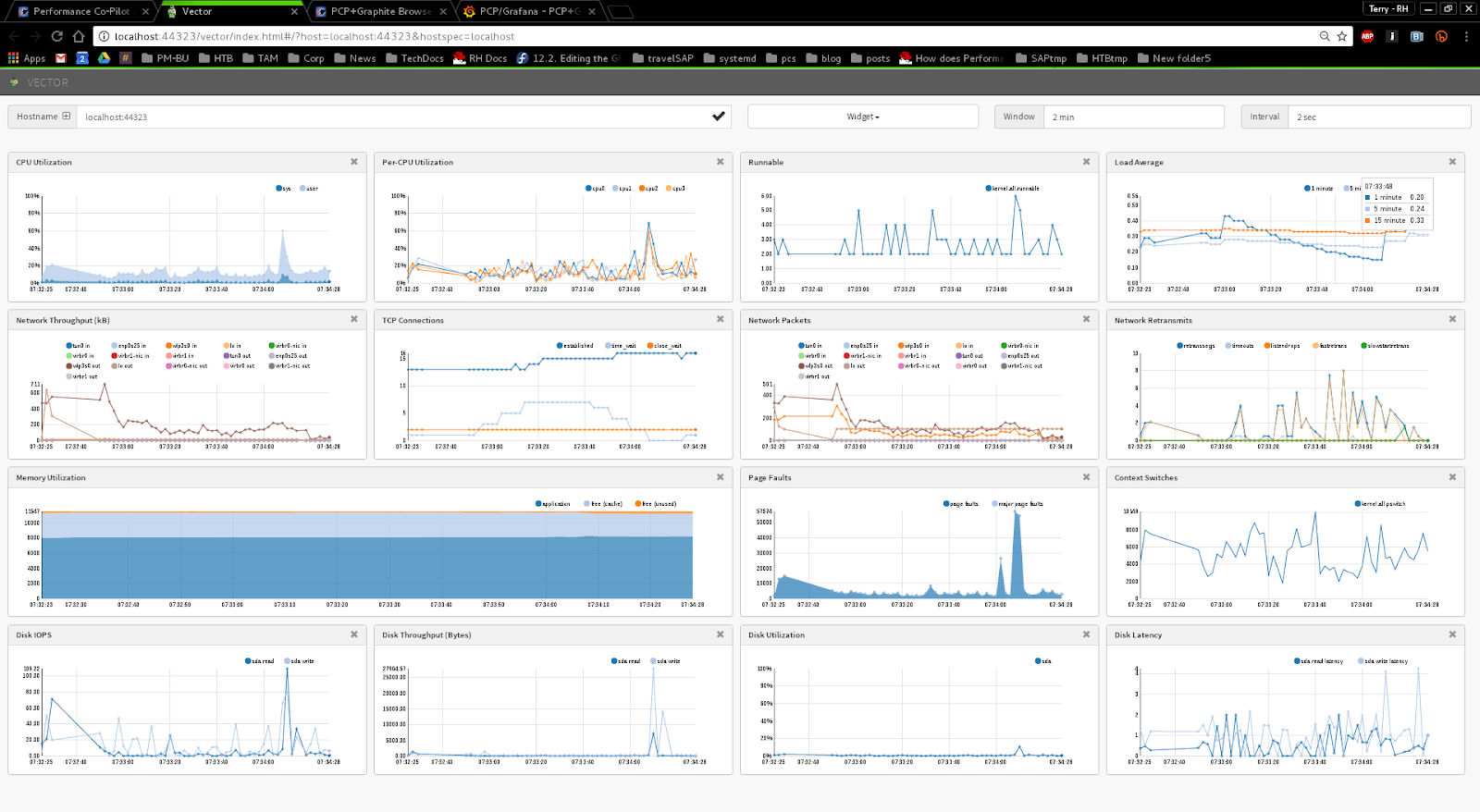The width and height of the screenshot is (1480, 812).
Task: Close the Disk Utilization widget
Action: (1087, 634)
